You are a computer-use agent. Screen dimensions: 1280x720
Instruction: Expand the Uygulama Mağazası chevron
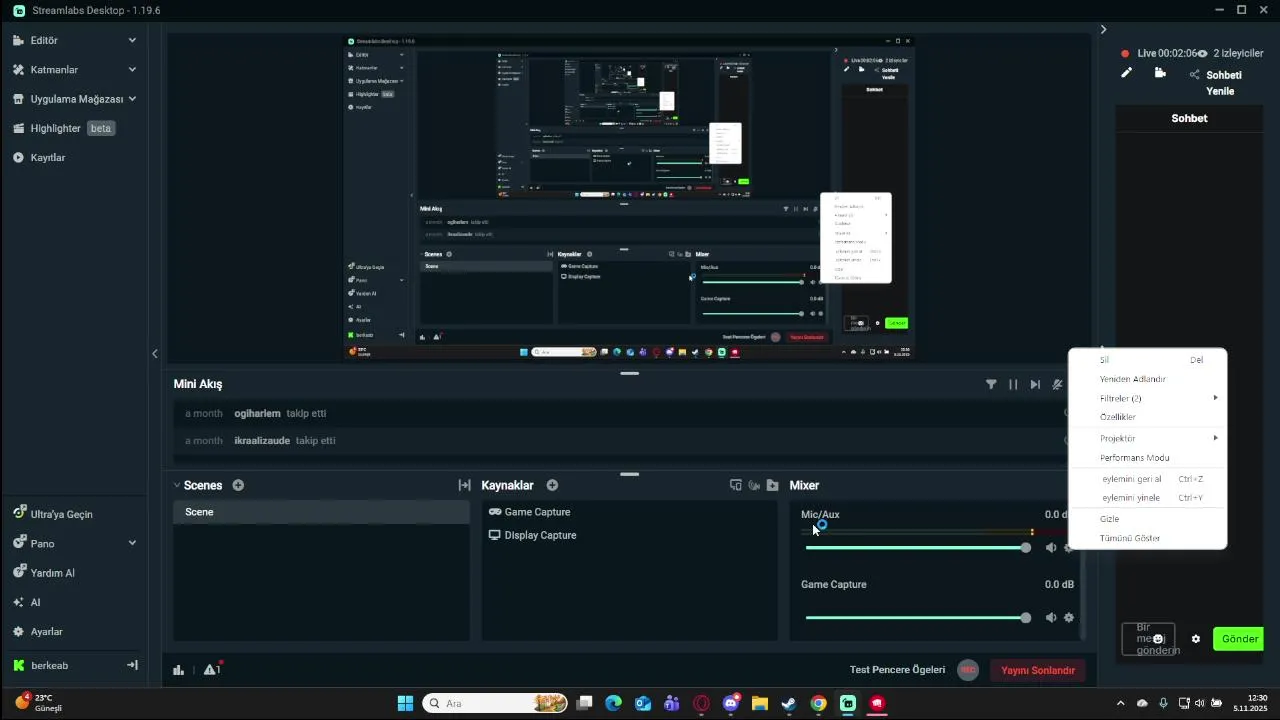coord(132,99)
